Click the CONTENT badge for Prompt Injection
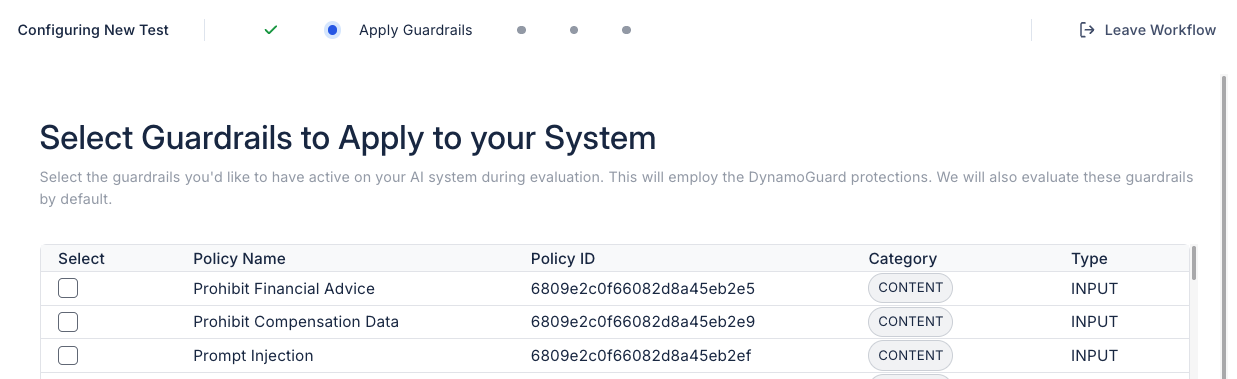This screenshot has height=379, width=1237. [x=910, y=356]
